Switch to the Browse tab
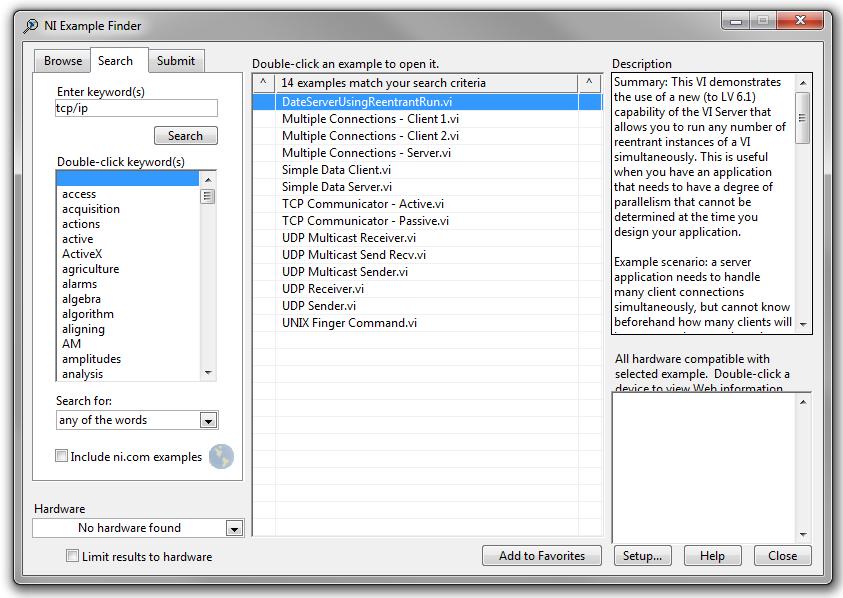The height and width of the screenshot is (598, 843). (x=63, y=61)
